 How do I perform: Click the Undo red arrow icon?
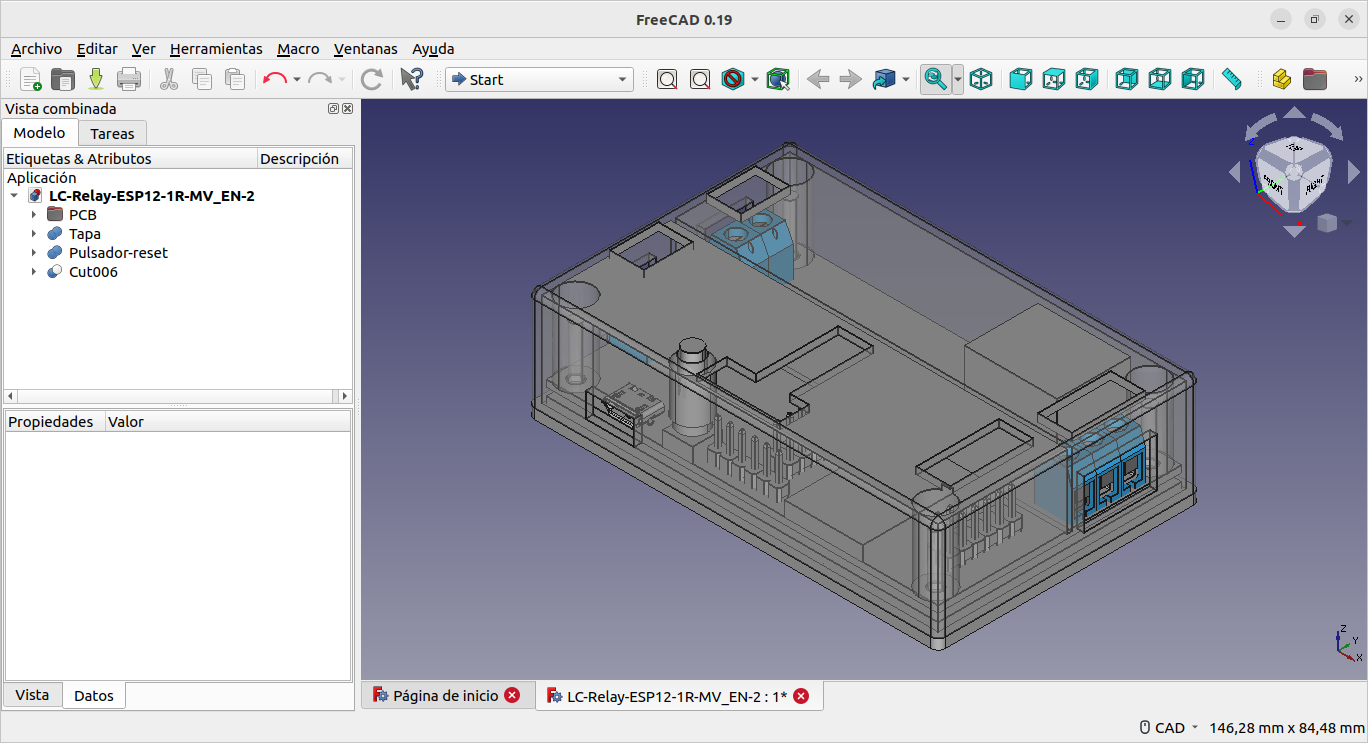point(274,79)
